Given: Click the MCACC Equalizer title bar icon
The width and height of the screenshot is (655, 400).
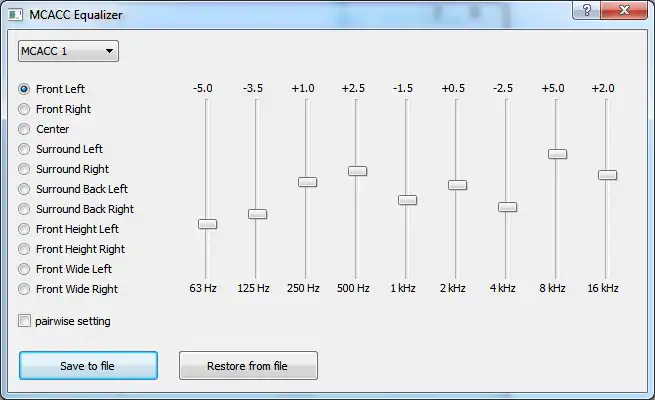Looking at the screenshot, I should tap(15, 15).
